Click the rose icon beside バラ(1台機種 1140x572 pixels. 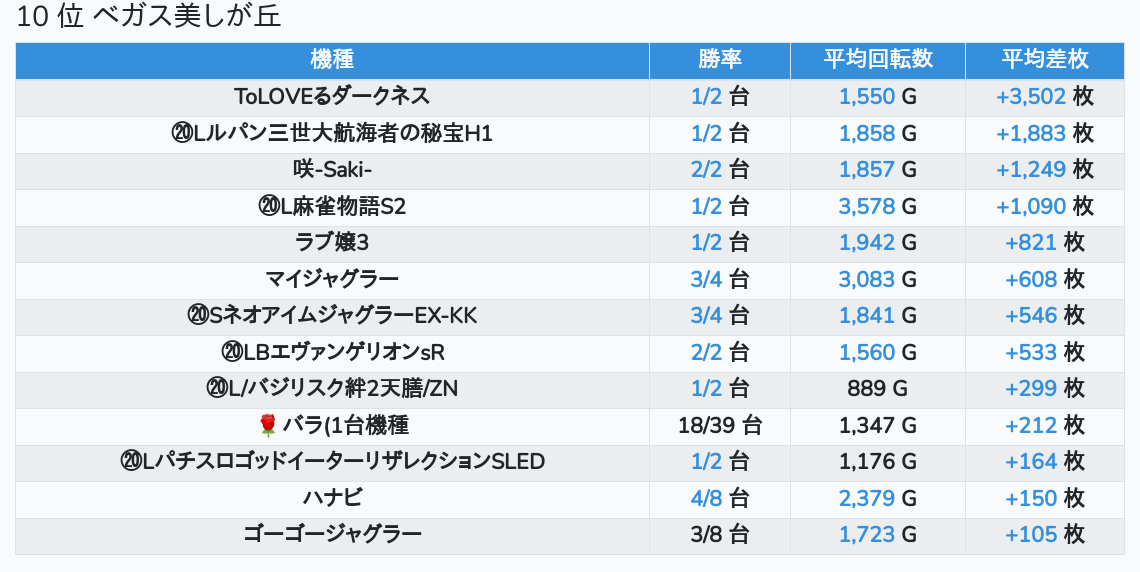tap(267, 426)
